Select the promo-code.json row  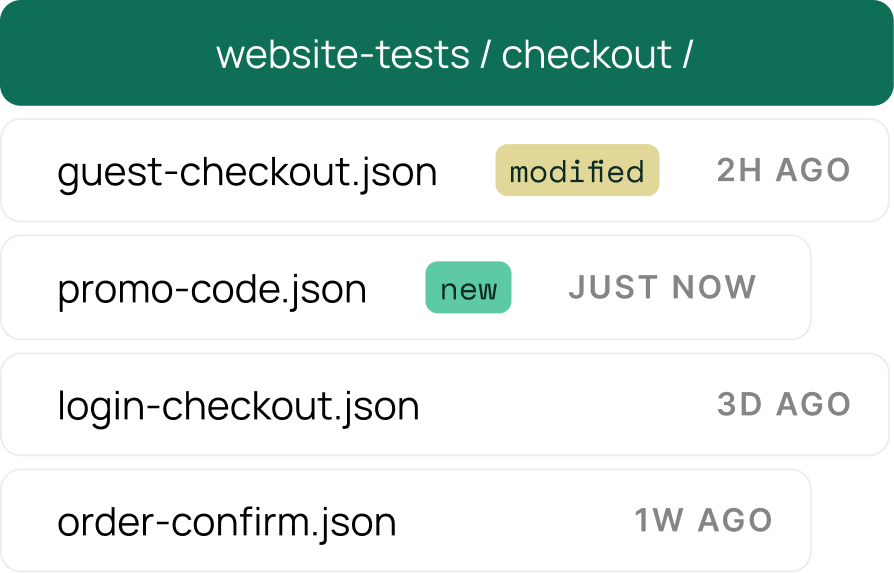click(406, 287)
